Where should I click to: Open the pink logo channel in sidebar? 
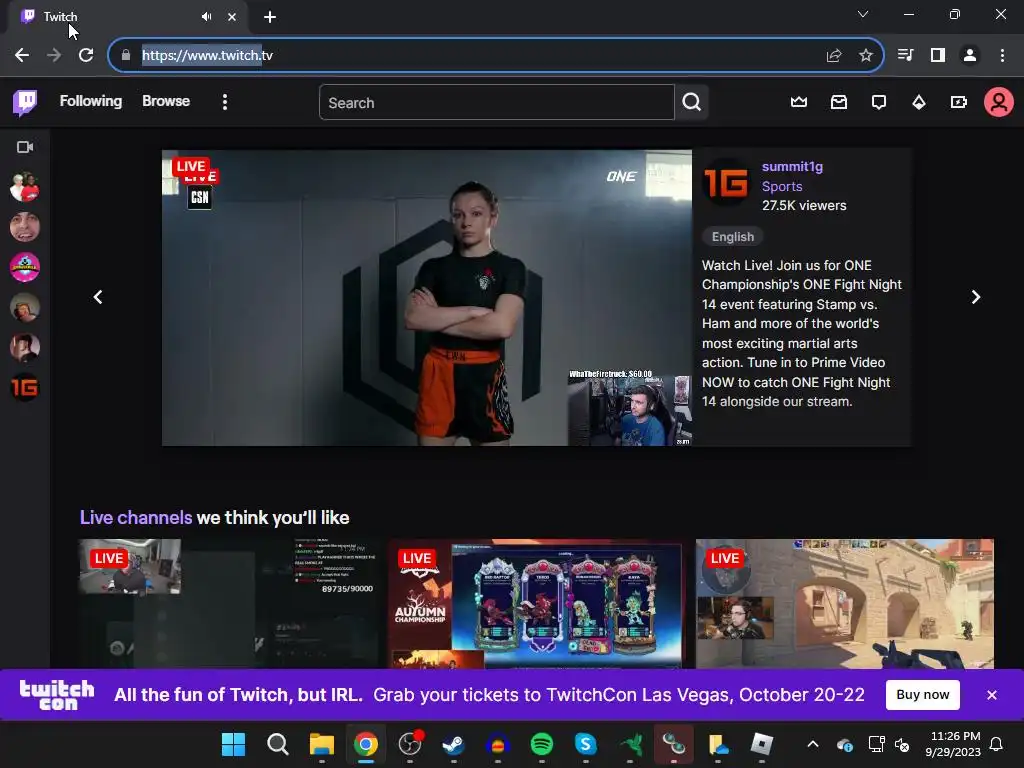pyautogui.click(x=25, y=267)
